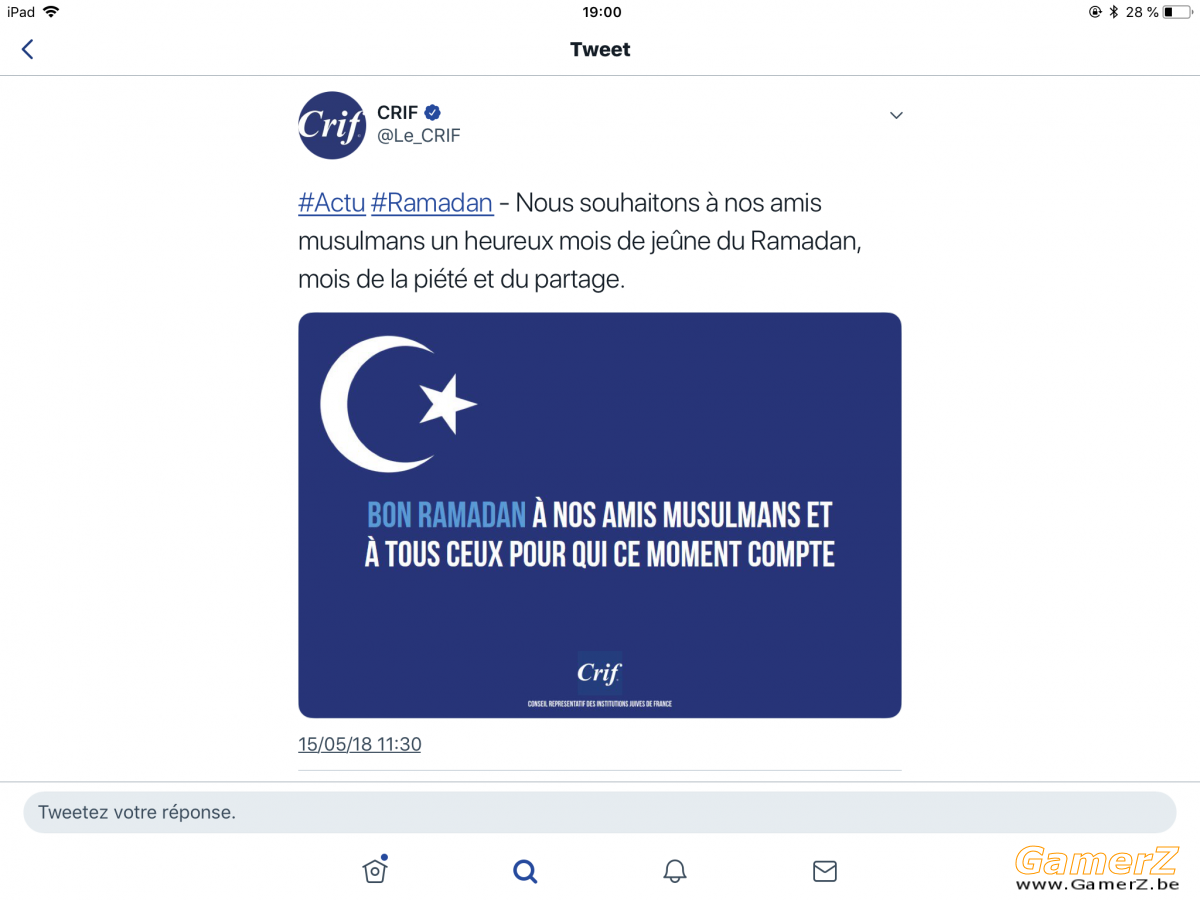Open the #Actu hashtag link
Viewport: 1200px width, 900px height.
coord(331,203)
